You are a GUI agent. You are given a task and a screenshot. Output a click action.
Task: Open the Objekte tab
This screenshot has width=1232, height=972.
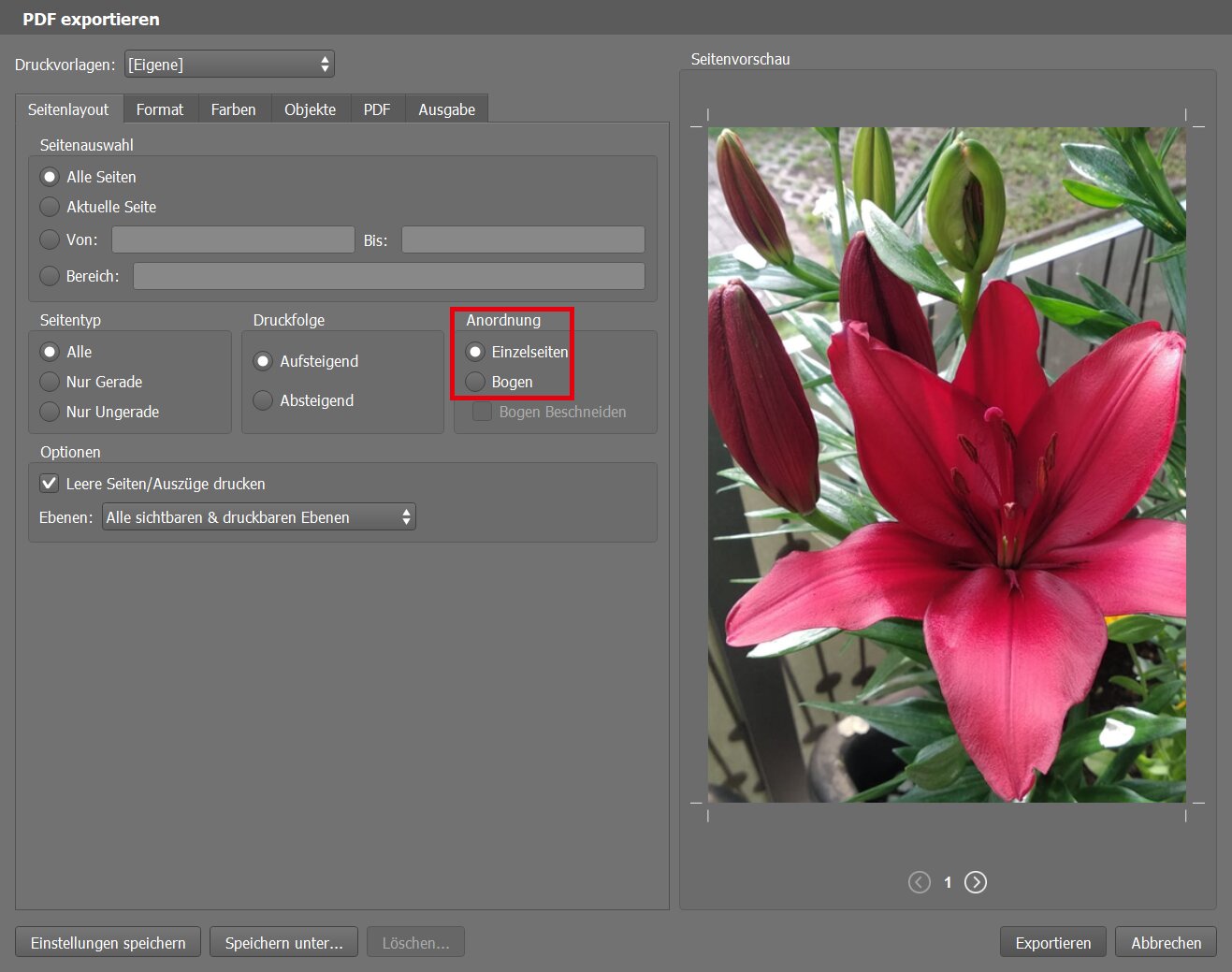coord(310,109)
